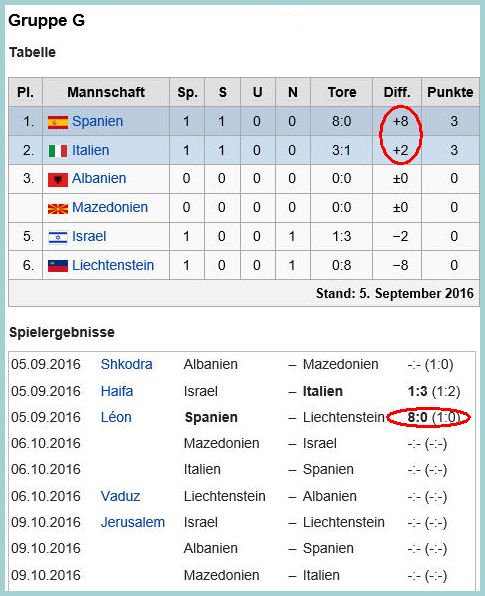Viewport: 485px width, 596px height.
Task: Open the Liechtenstein team link in table
Action: click(x=113, y=265)
